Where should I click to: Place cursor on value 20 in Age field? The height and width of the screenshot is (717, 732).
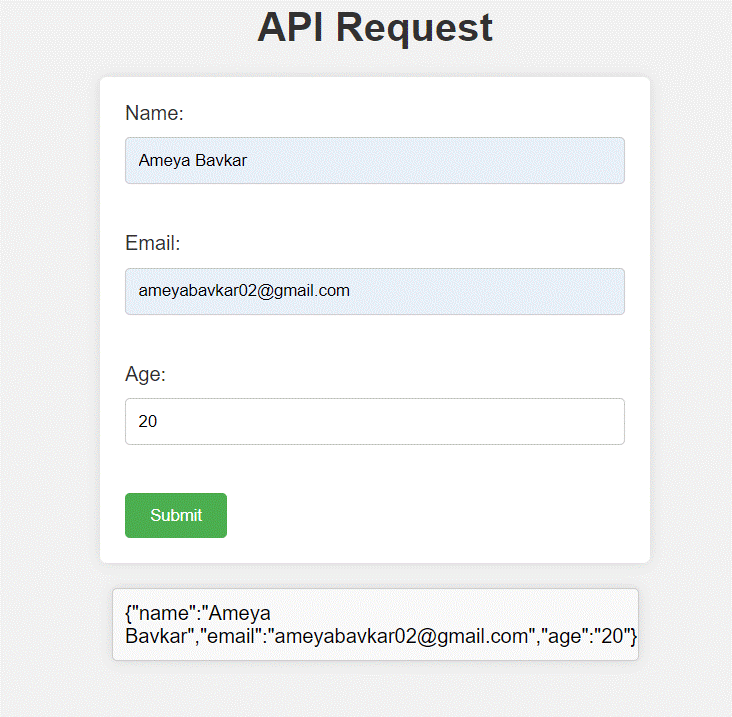click(148, 422)
